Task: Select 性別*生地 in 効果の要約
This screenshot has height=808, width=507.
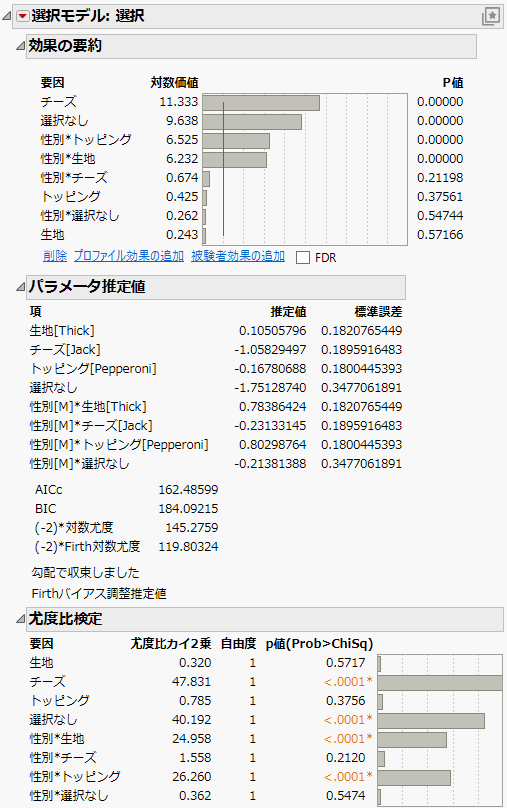Action: point(68,159)
